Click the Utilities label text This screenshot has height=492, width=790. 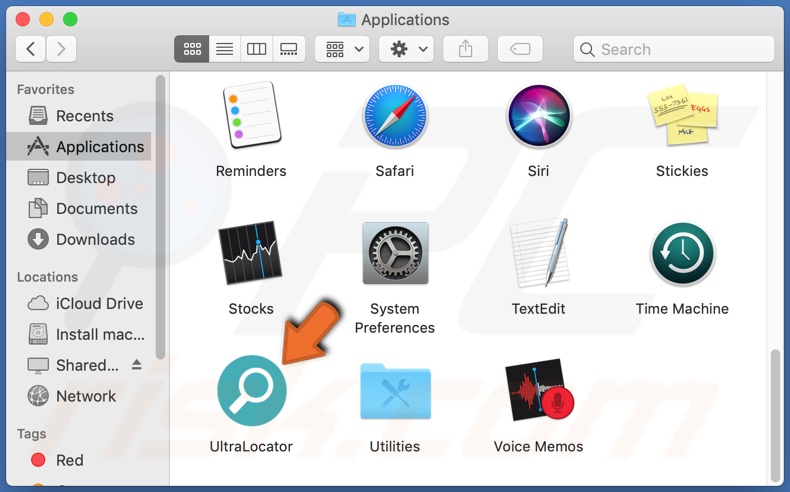[x=394, y=447]
